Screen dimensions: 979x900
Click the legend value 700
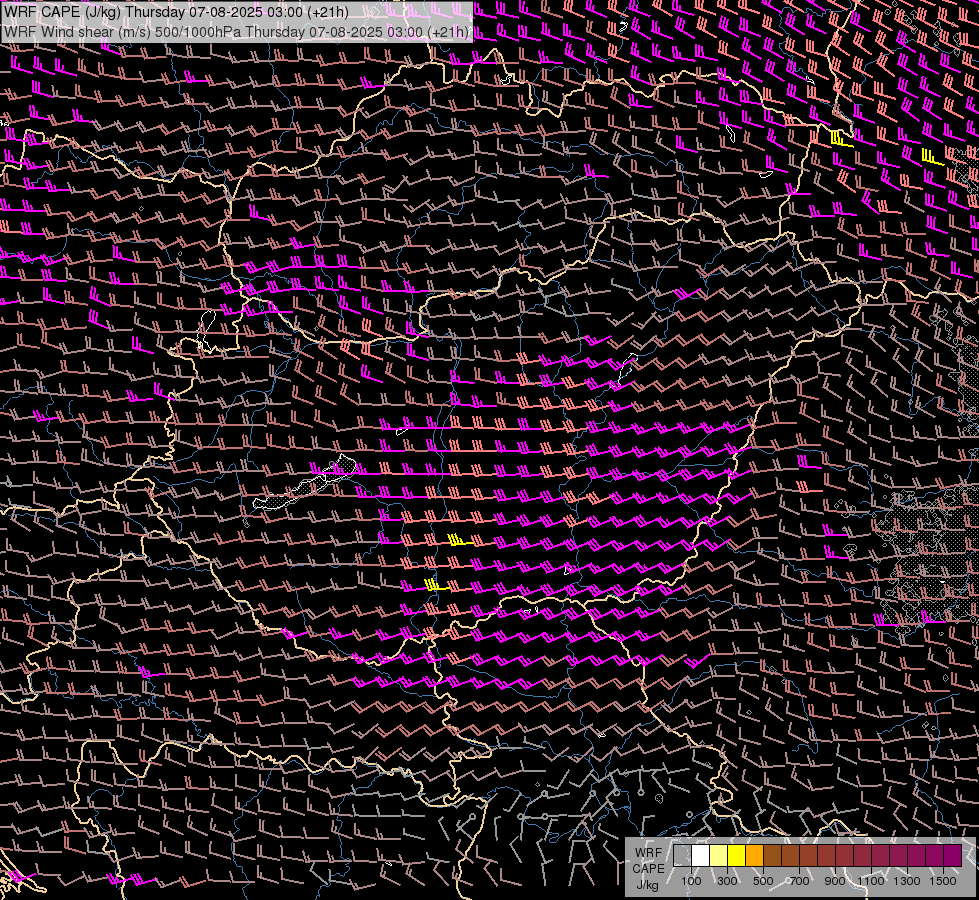[799, 881]
